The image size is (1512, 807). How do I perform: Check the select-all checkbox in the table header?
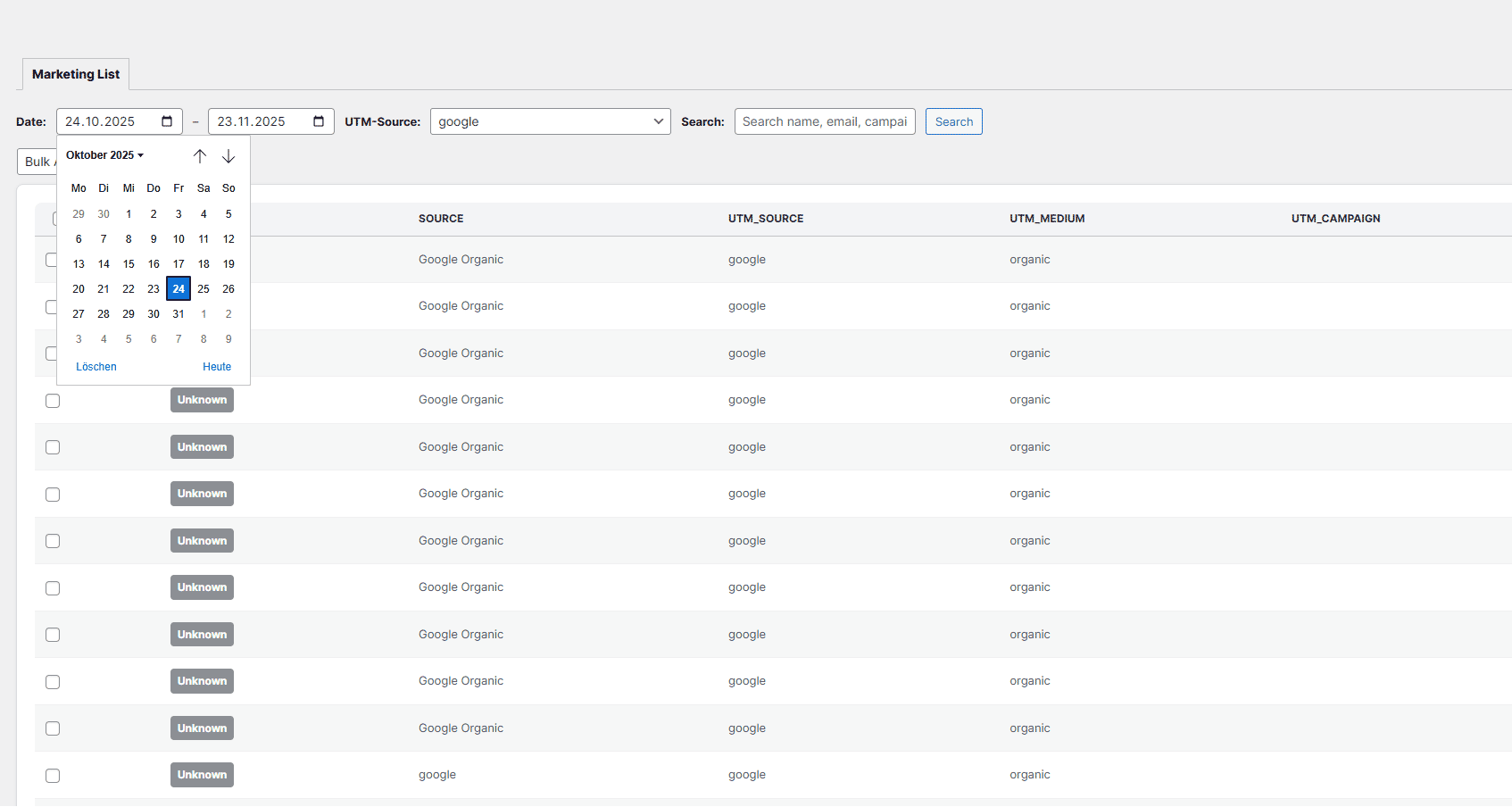[x=53, y=218]
